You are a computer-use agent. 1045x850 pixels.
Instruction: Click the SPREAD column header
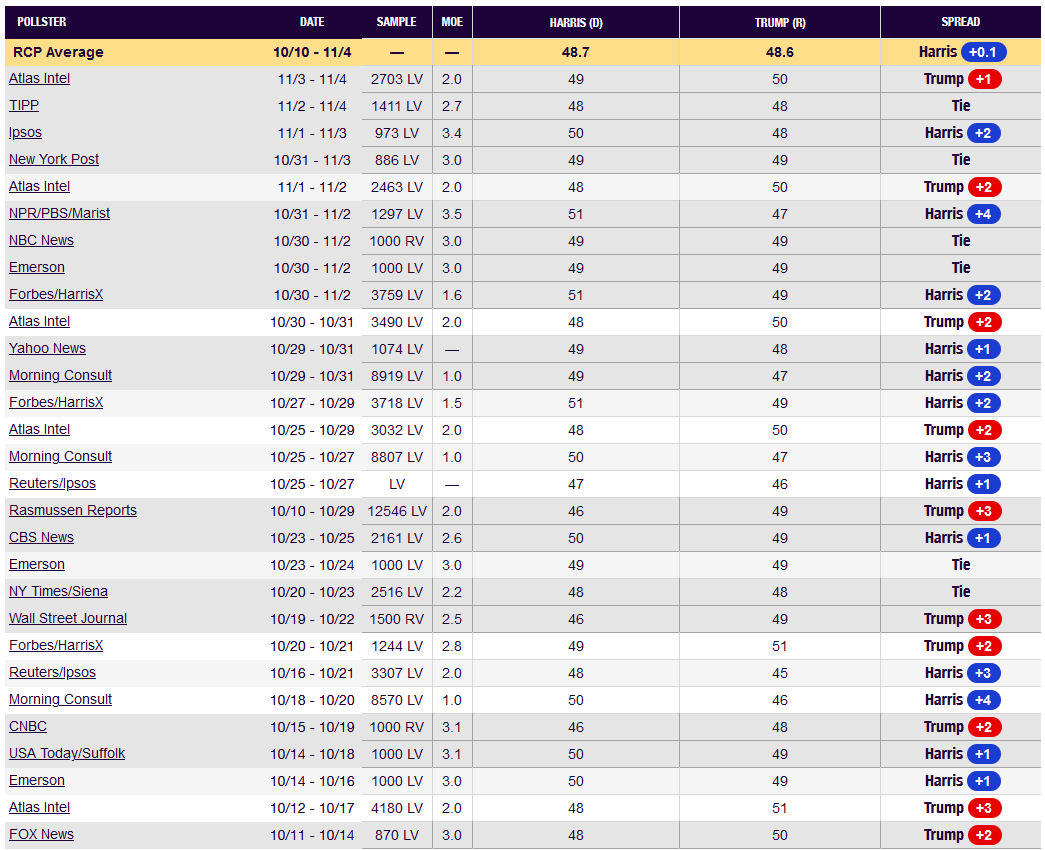(x=960, y=22)
